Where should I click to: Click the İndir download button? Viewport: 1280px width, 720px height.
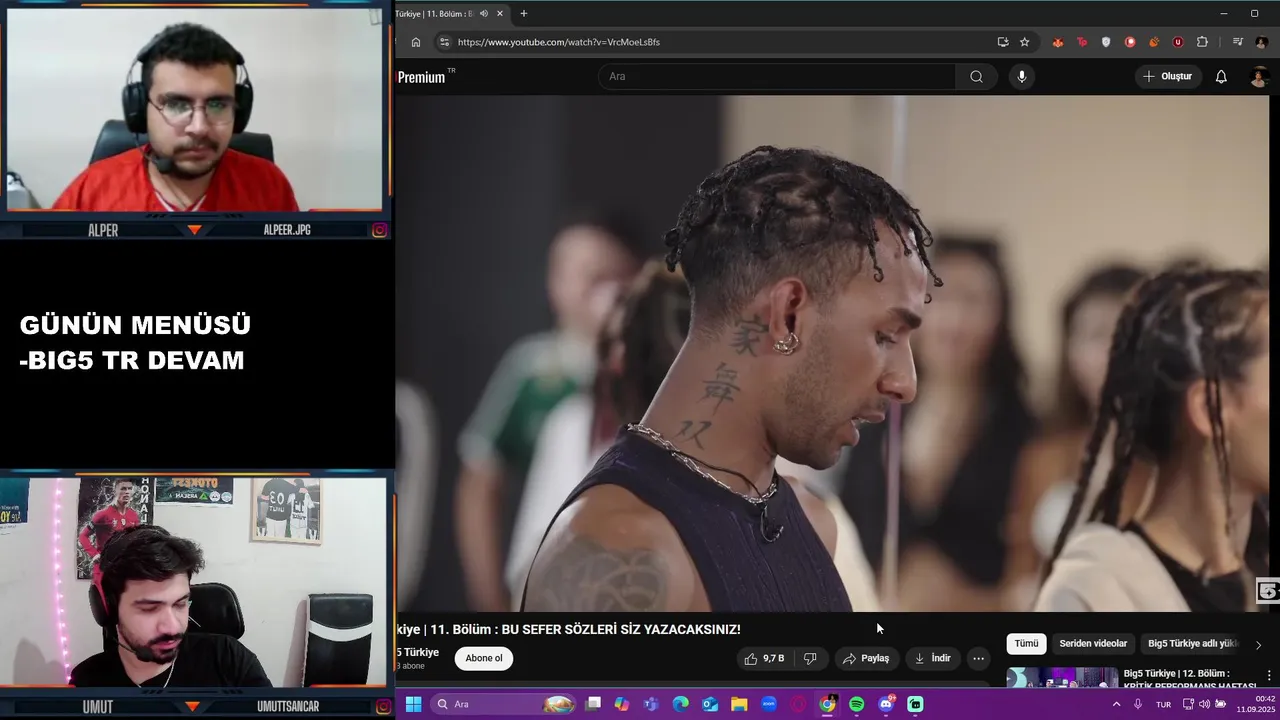pos(932,658)
